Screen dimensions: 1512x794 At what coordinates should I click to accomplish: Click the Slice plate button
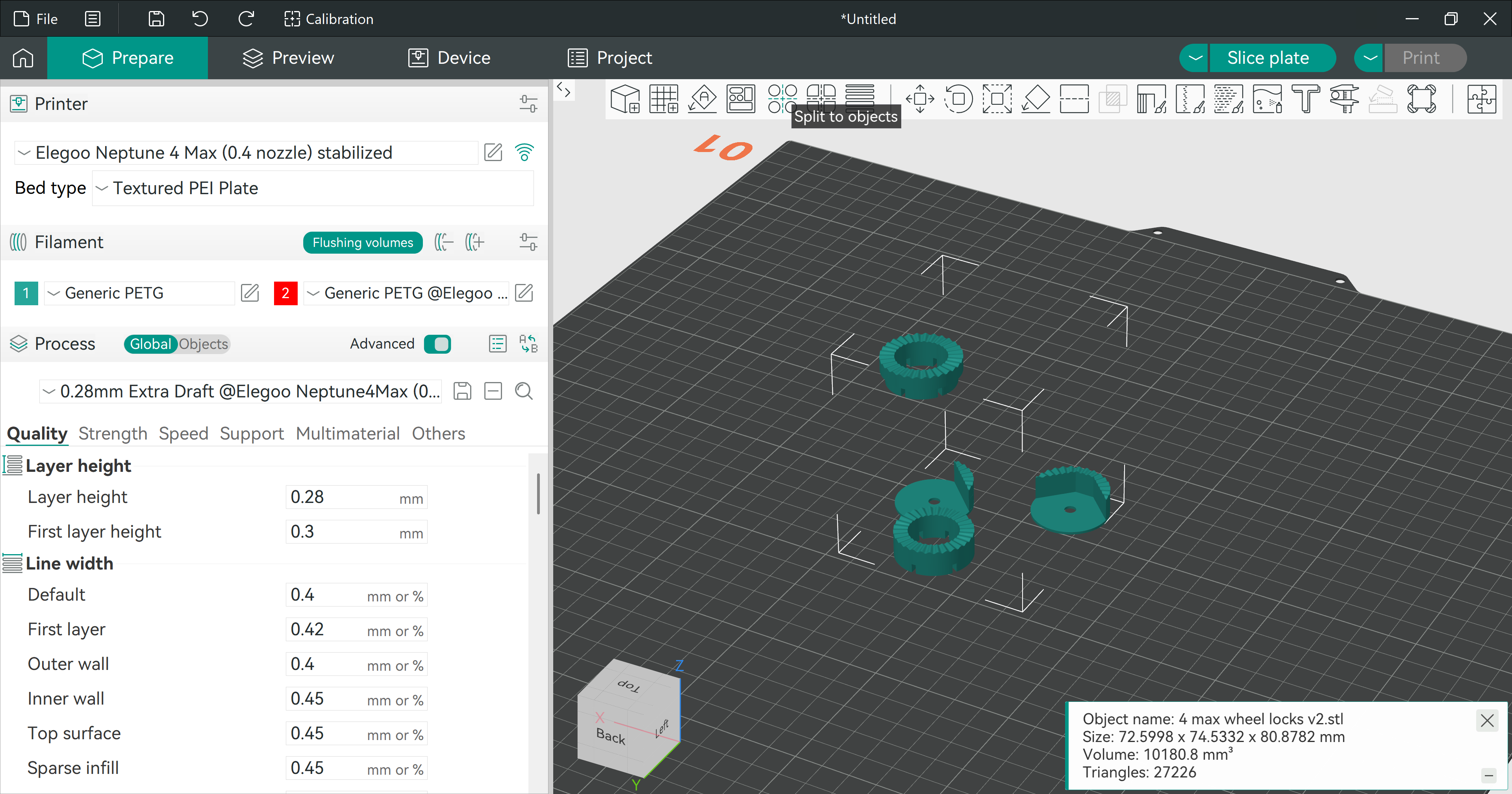pos(1268,58)
